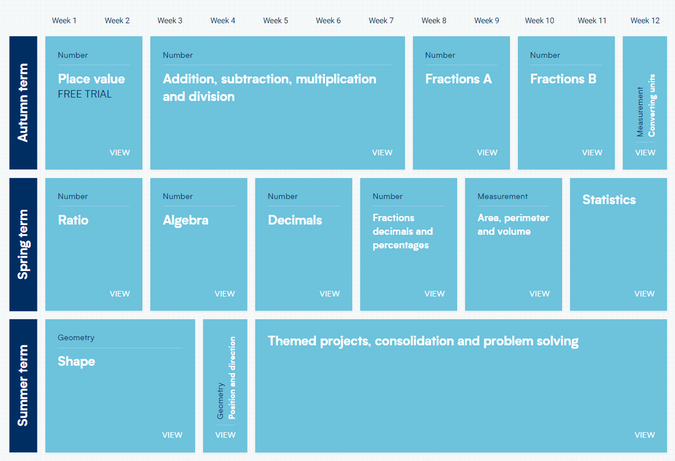
Task: Open VIEW on the Ratio card
Action: [x=120, y=294]
